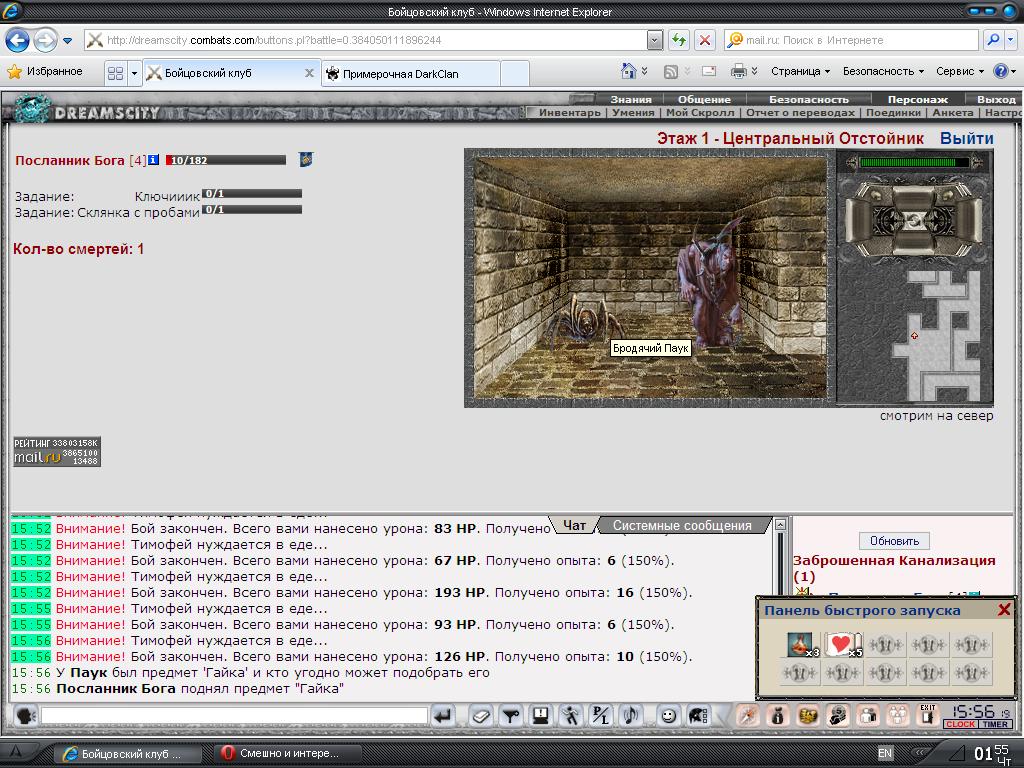Expand the Print icon dropdown arrow
The height and width of the screenshot is (768, 1024).
[754, 71]
